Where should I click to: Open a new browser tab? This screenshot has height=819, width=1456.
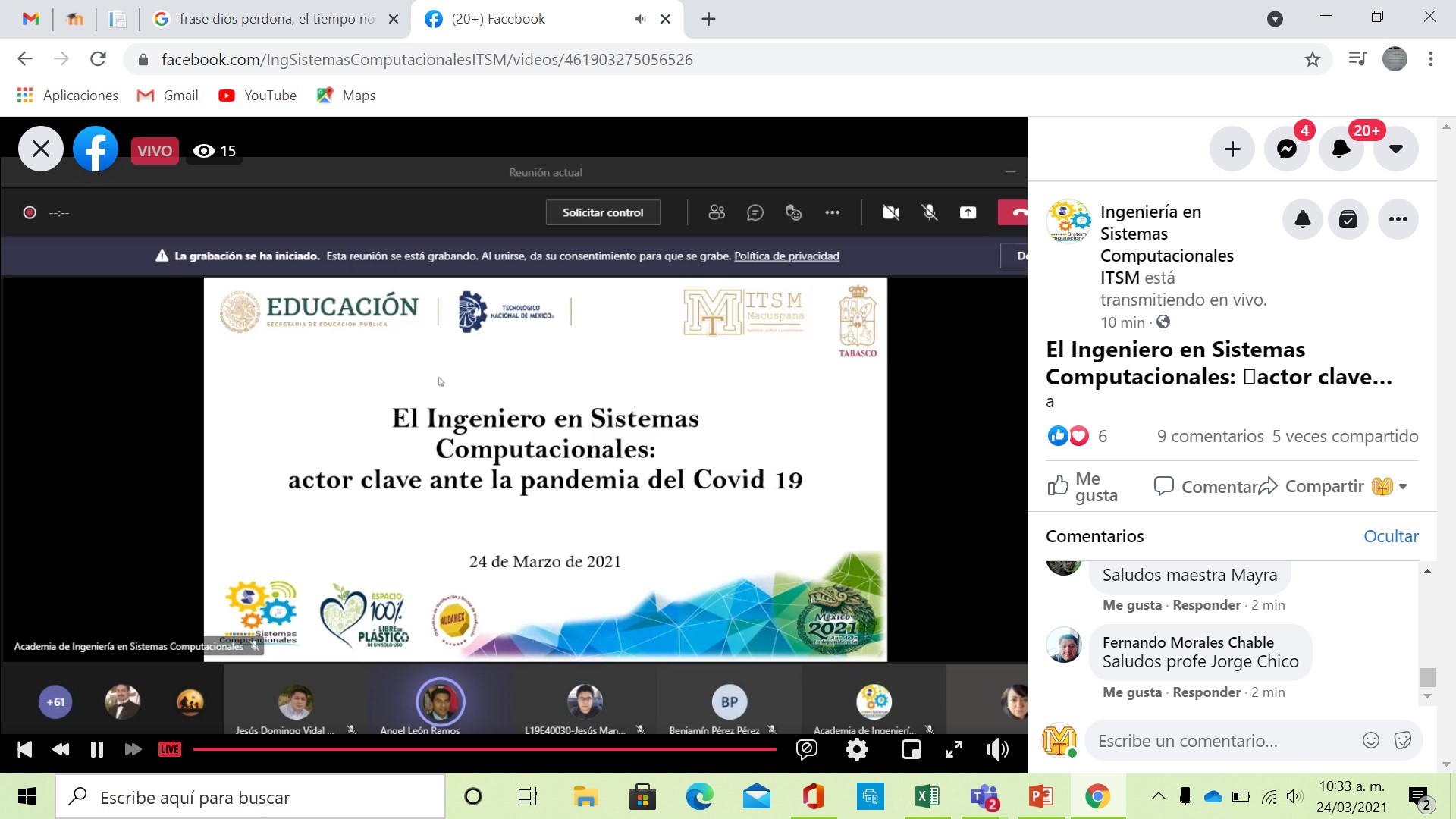pyautogui.click(x=708, y=19)
